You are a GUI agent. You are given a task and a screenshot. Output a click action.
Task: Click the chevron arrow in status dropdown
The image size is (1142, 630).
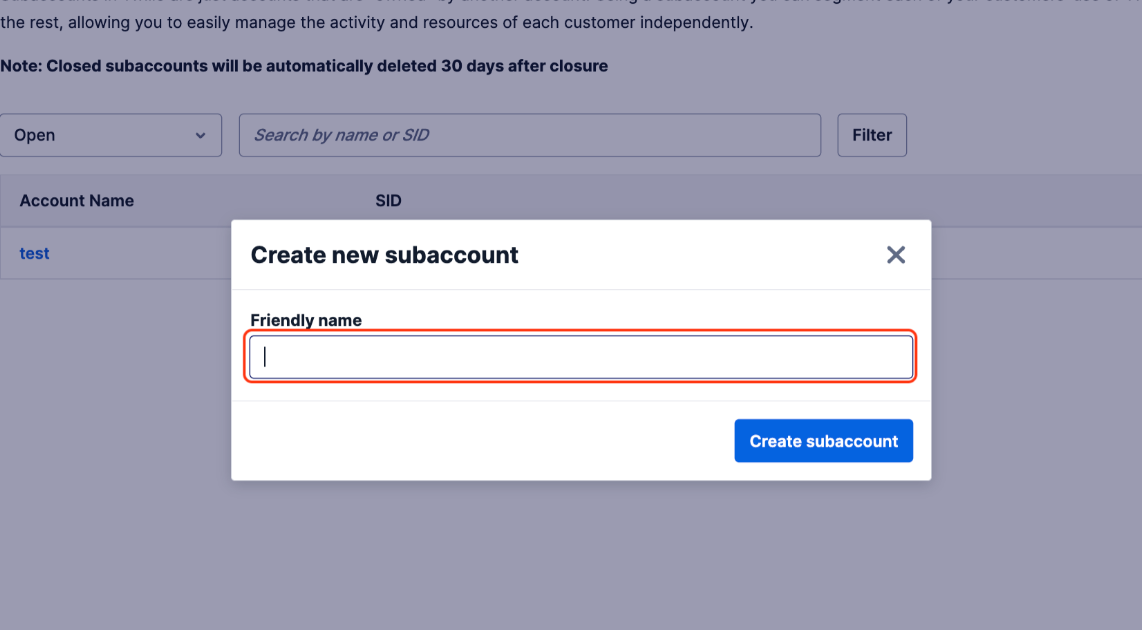[201, 135]
